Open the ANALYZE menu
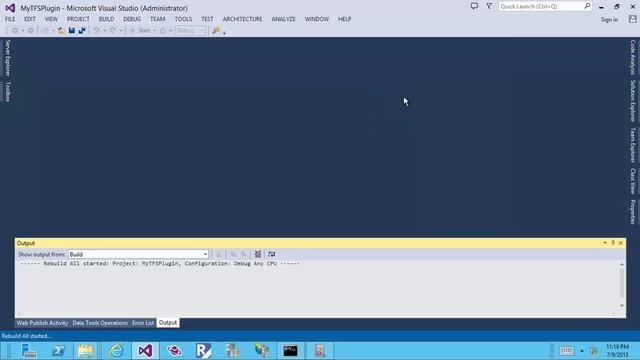 tap(284, 19)
